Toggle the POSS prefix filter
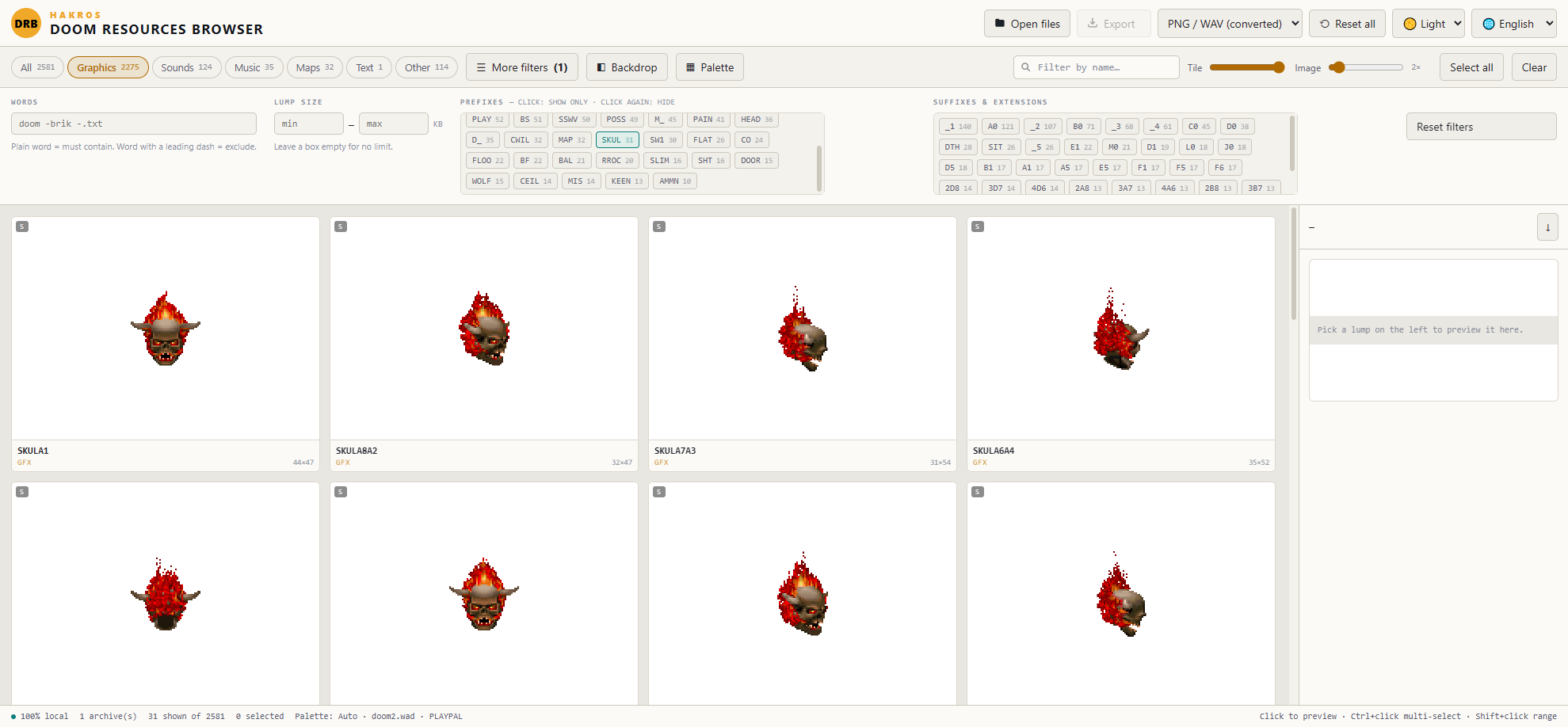Image resolution: width=1568 pixels, height=727 pixels. [x=622, y=120]
